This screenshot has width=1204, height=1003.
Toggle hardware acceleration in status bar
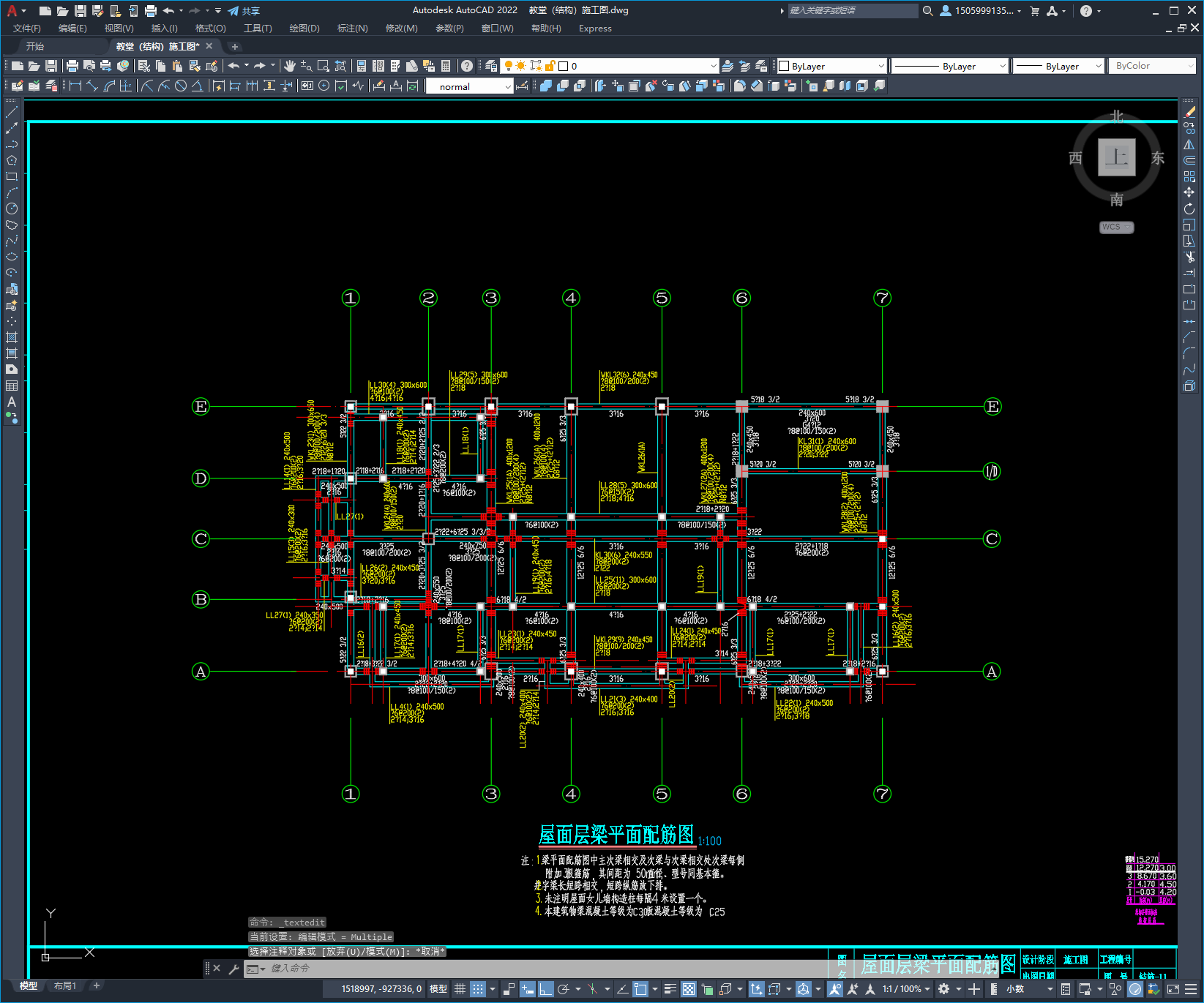[1135, 989]
